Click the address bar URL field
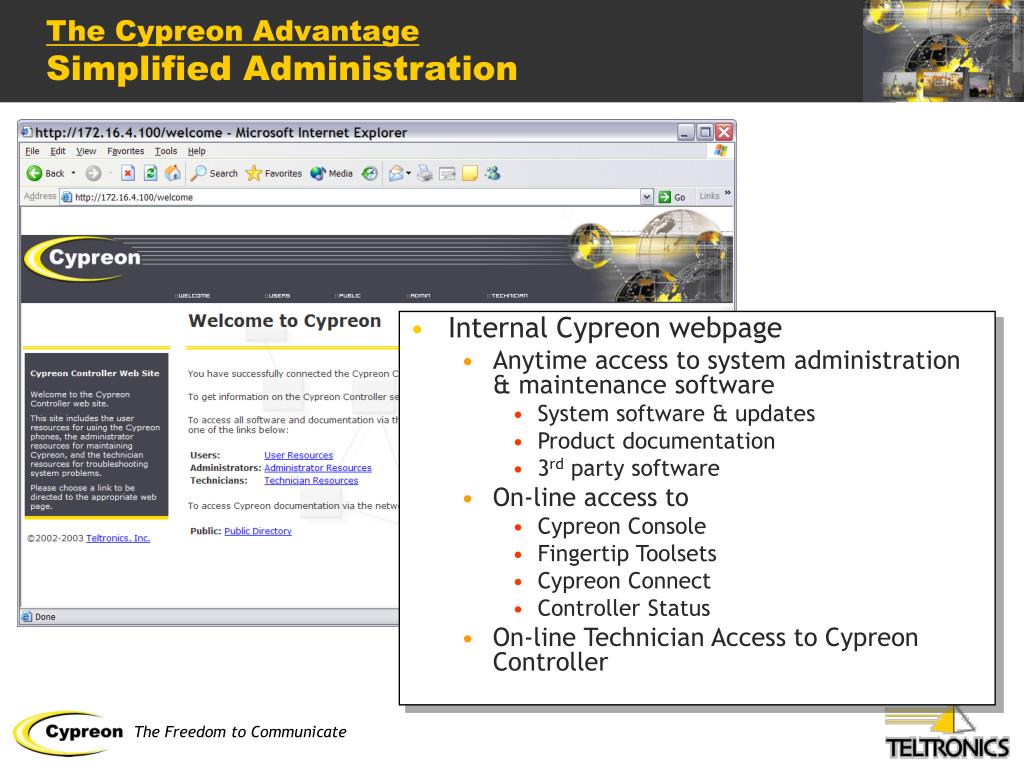Screen dimensions: 1024x768 coord(356,197)
